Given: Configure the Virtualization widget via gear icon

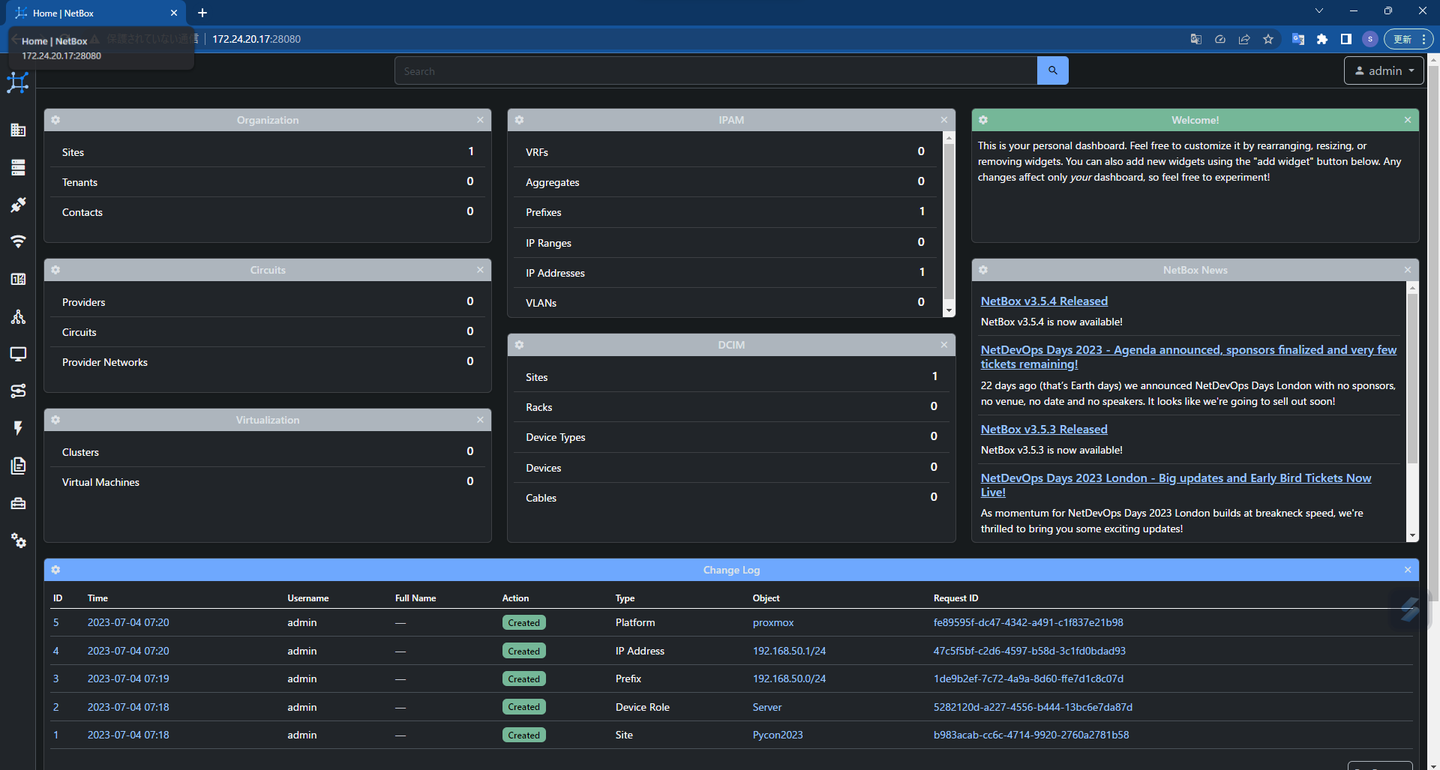Looking at the screenshot, I should click(x=56, y=420).
